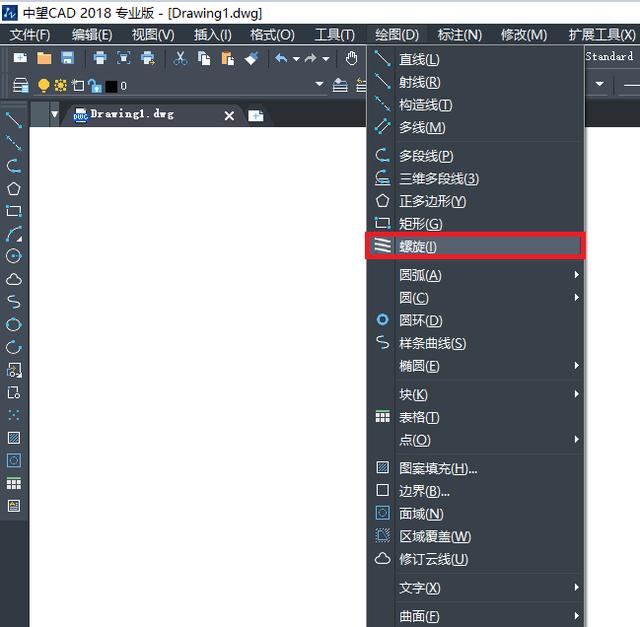
Task: Choose 矩形(G) from the draw menu
Action: coord(476,224)
